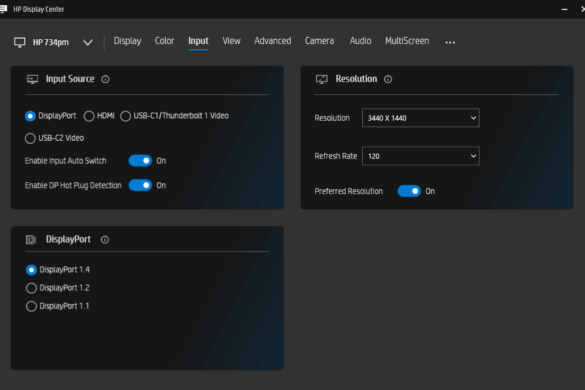
Task: Toggle Enable DP Hot Plug Detection
Action: 140,185
